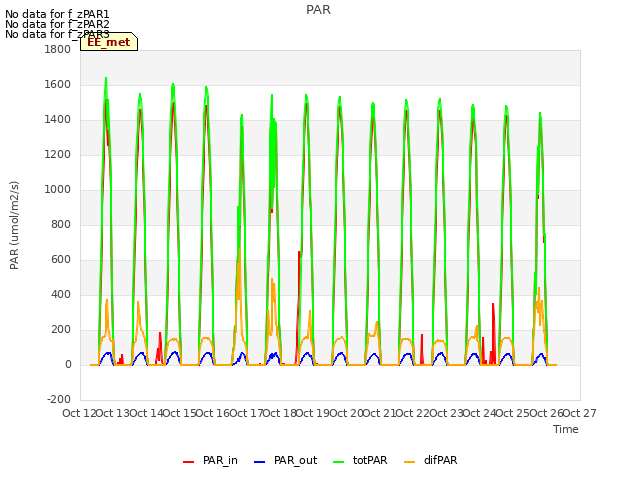Click the PAR_out blue legend swatch
The width and height of the screenshot is (640, 480).
(260, 462)
